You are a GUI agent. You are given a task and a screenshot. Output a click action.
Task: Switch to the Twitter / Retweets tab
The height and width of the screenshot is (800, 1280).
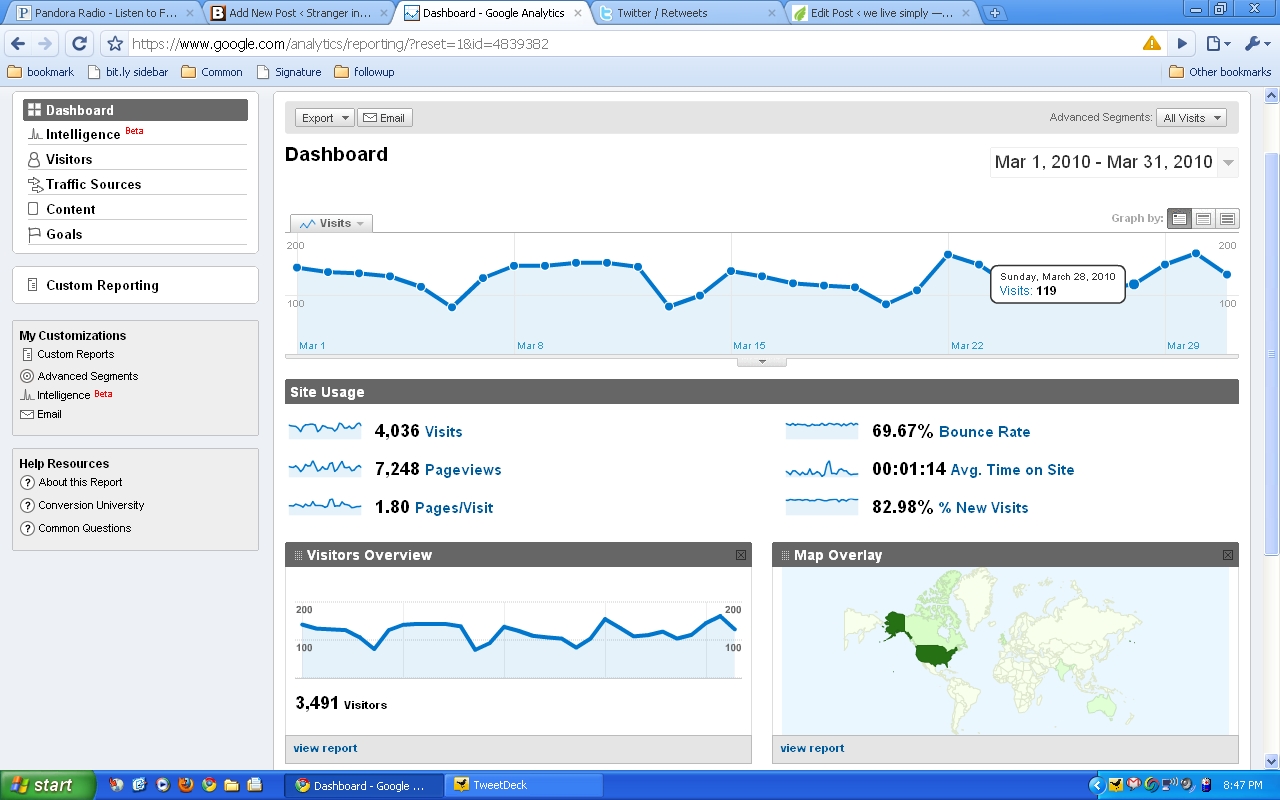pyautogui.click(x=685, y=13)
